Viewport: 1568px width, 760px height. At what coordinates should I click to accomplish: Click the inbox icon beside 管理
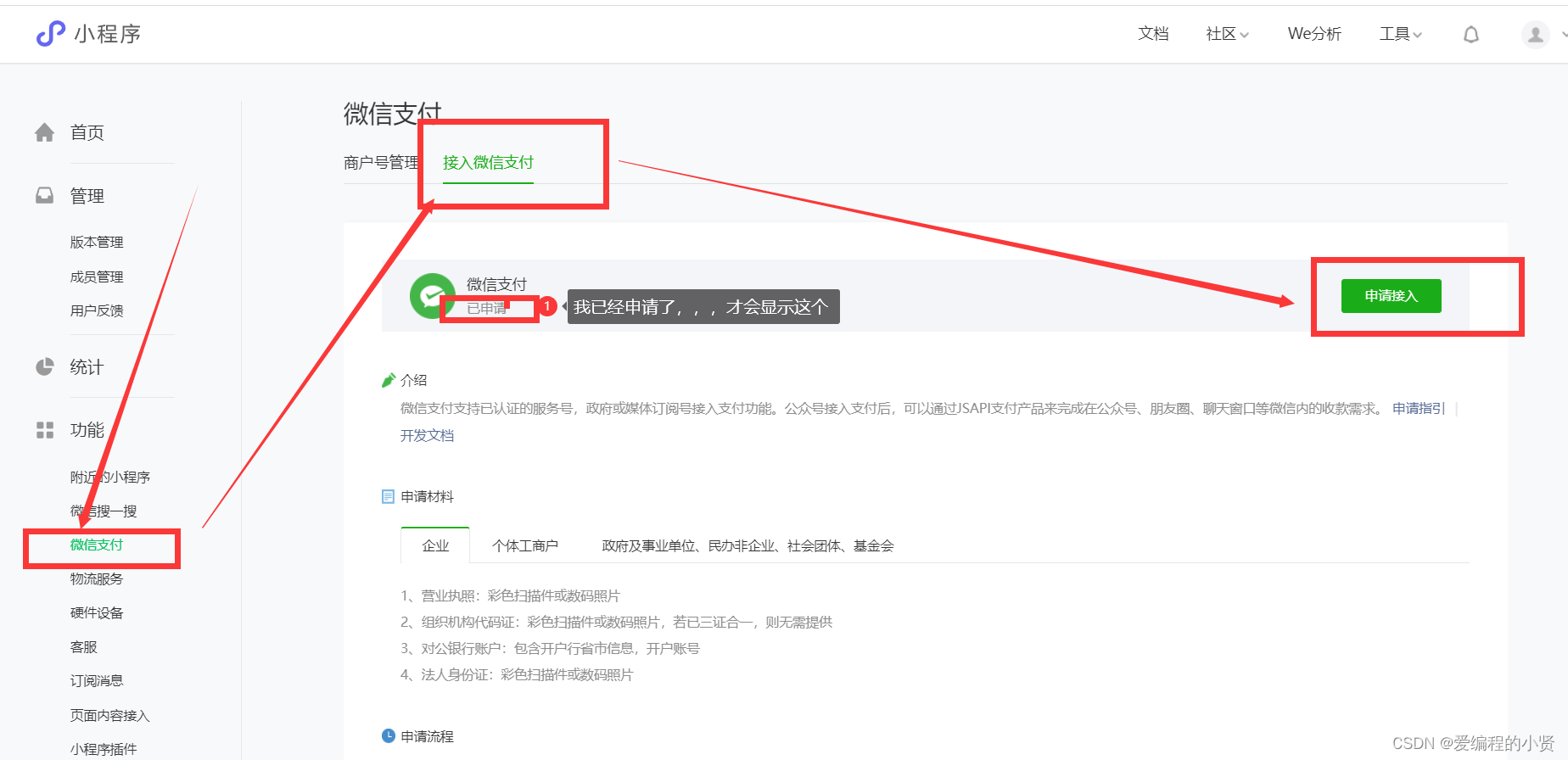click(45, 196)
